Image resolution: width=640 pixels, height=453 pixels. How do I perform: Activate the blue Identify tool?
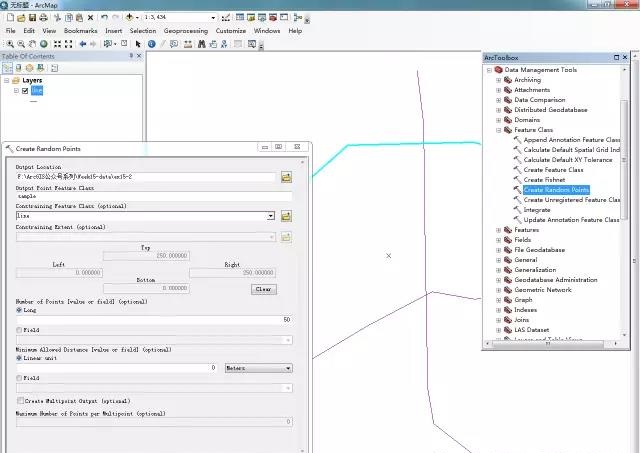[151, 44]
